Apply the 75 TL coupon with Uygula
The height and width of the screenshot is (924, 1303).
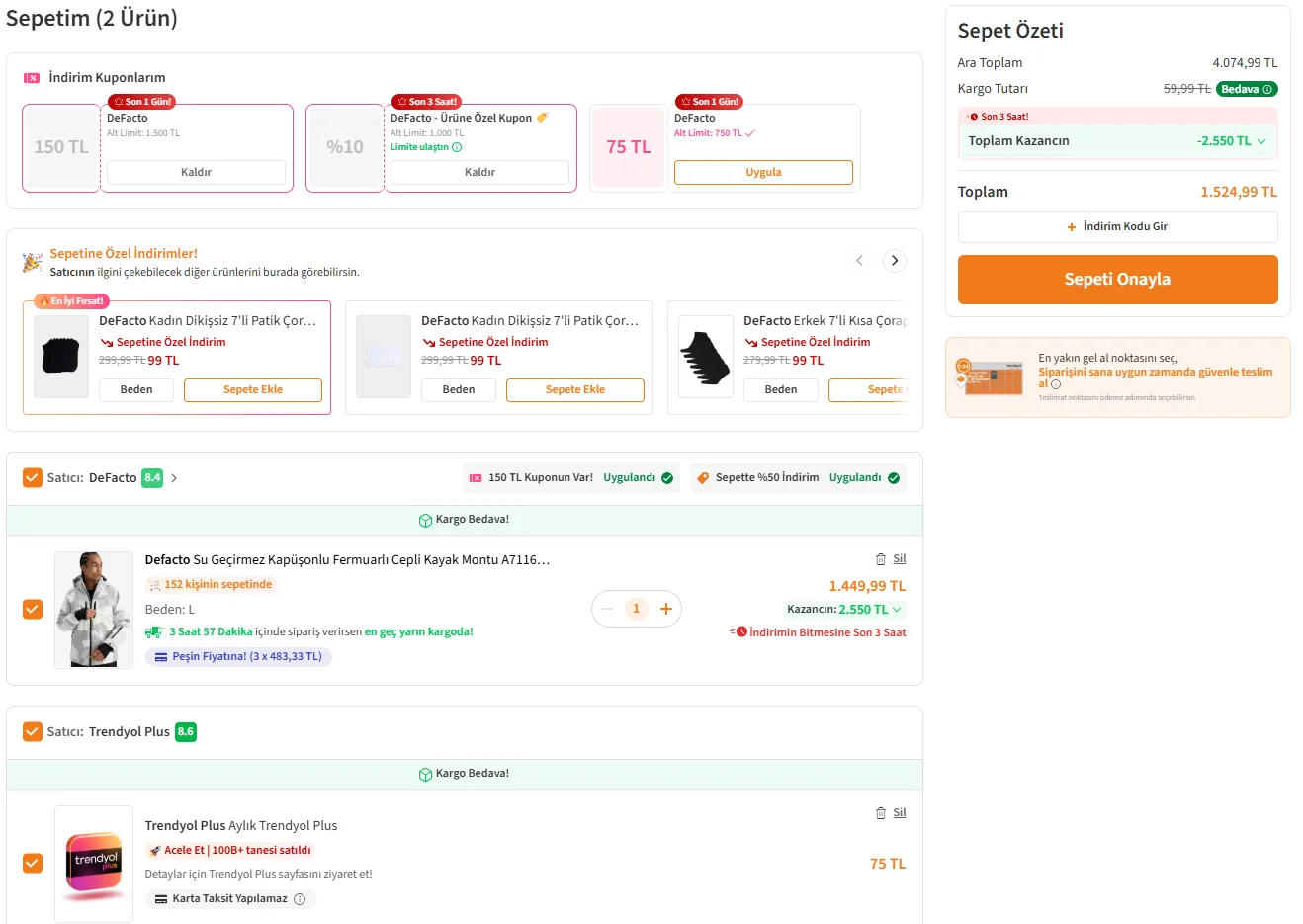coord(763,172)
